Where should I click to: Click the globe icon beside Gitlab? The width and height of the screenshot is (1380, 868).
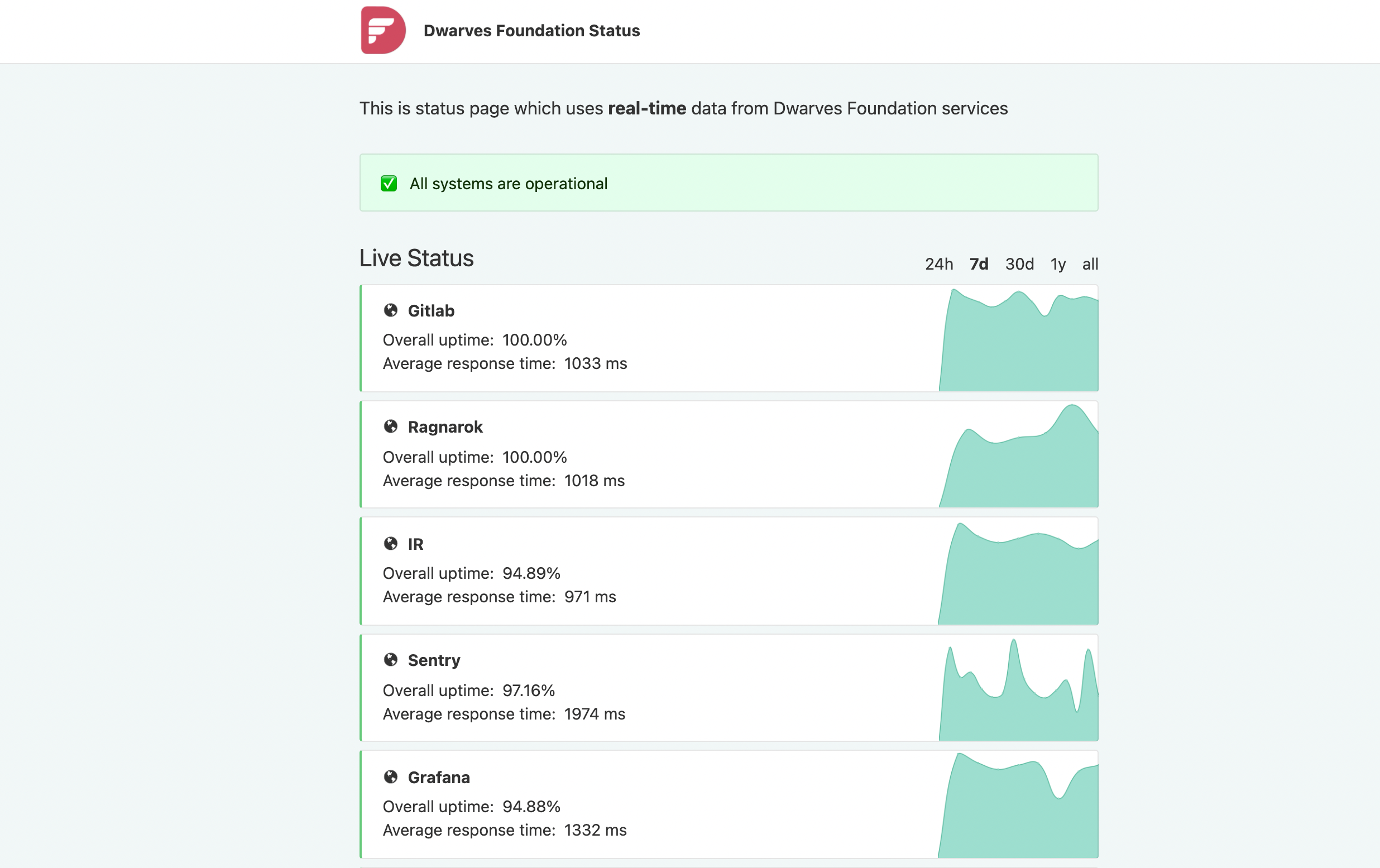(391, 310)
